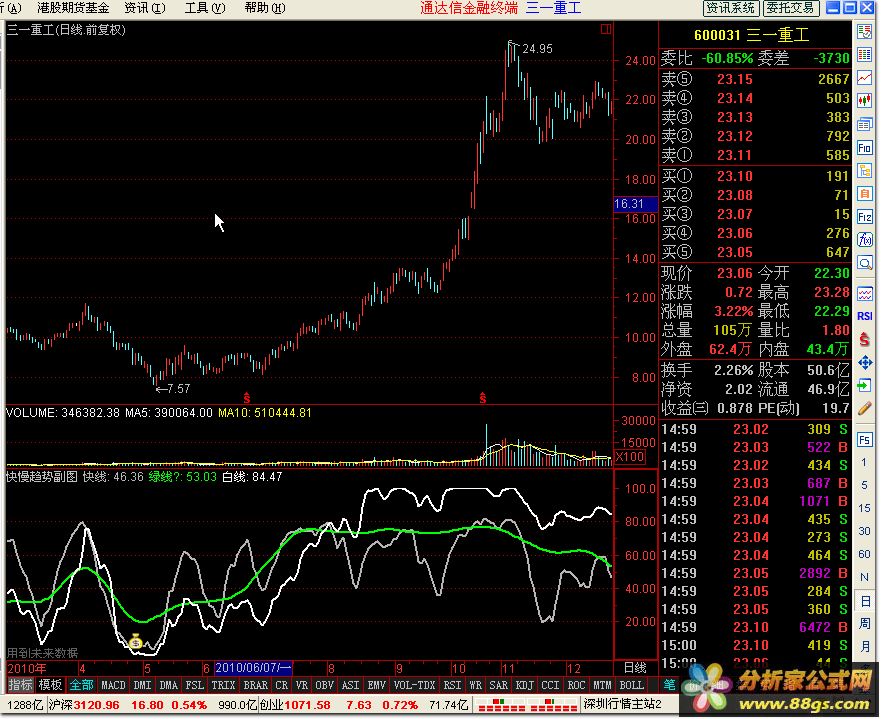Click the 买① price 23.10 row
Screen dimensions: 881x719
755,176
